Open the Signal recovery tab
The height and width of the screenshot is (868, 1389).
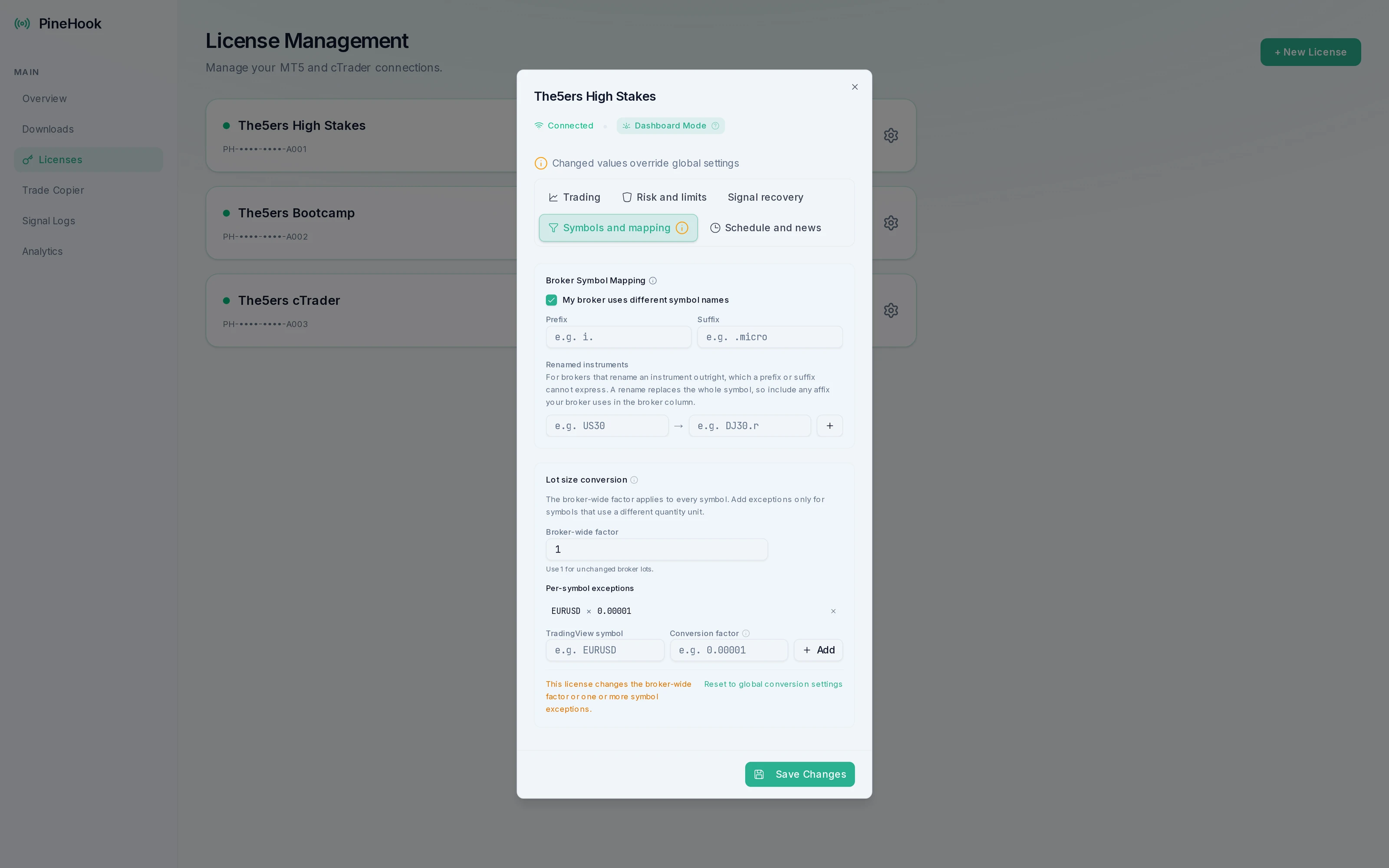(765, 197)
